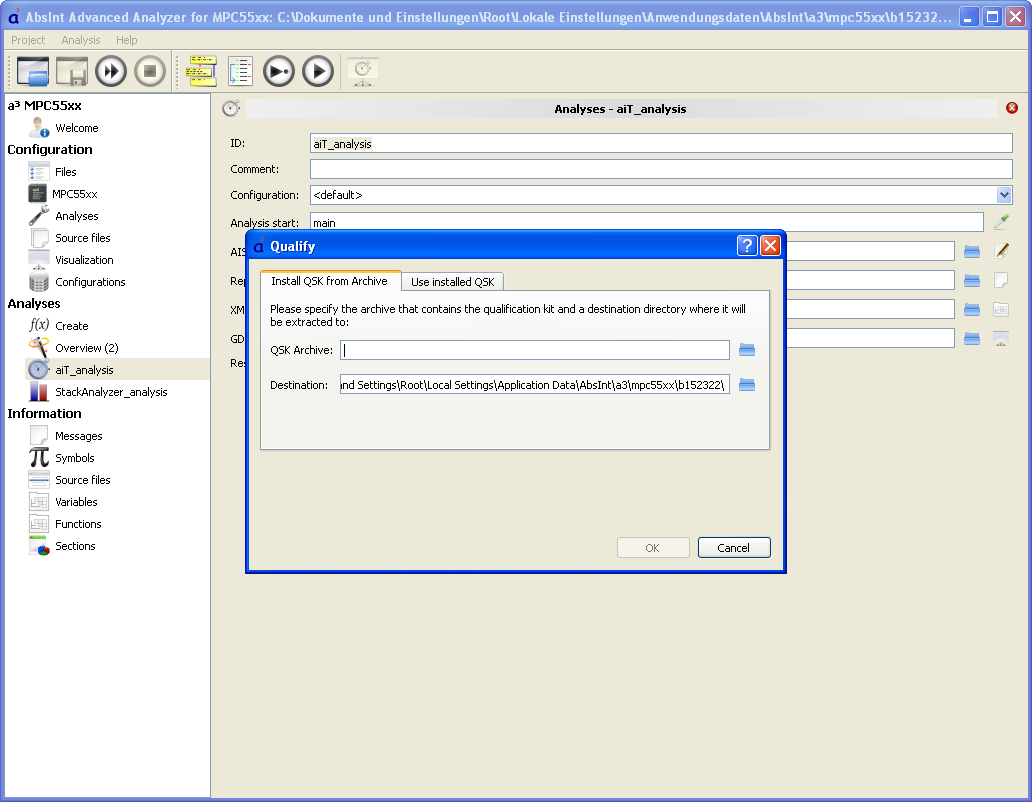Open project icon in toolbar
The image size is (1032, 802).
click(33, 71)
